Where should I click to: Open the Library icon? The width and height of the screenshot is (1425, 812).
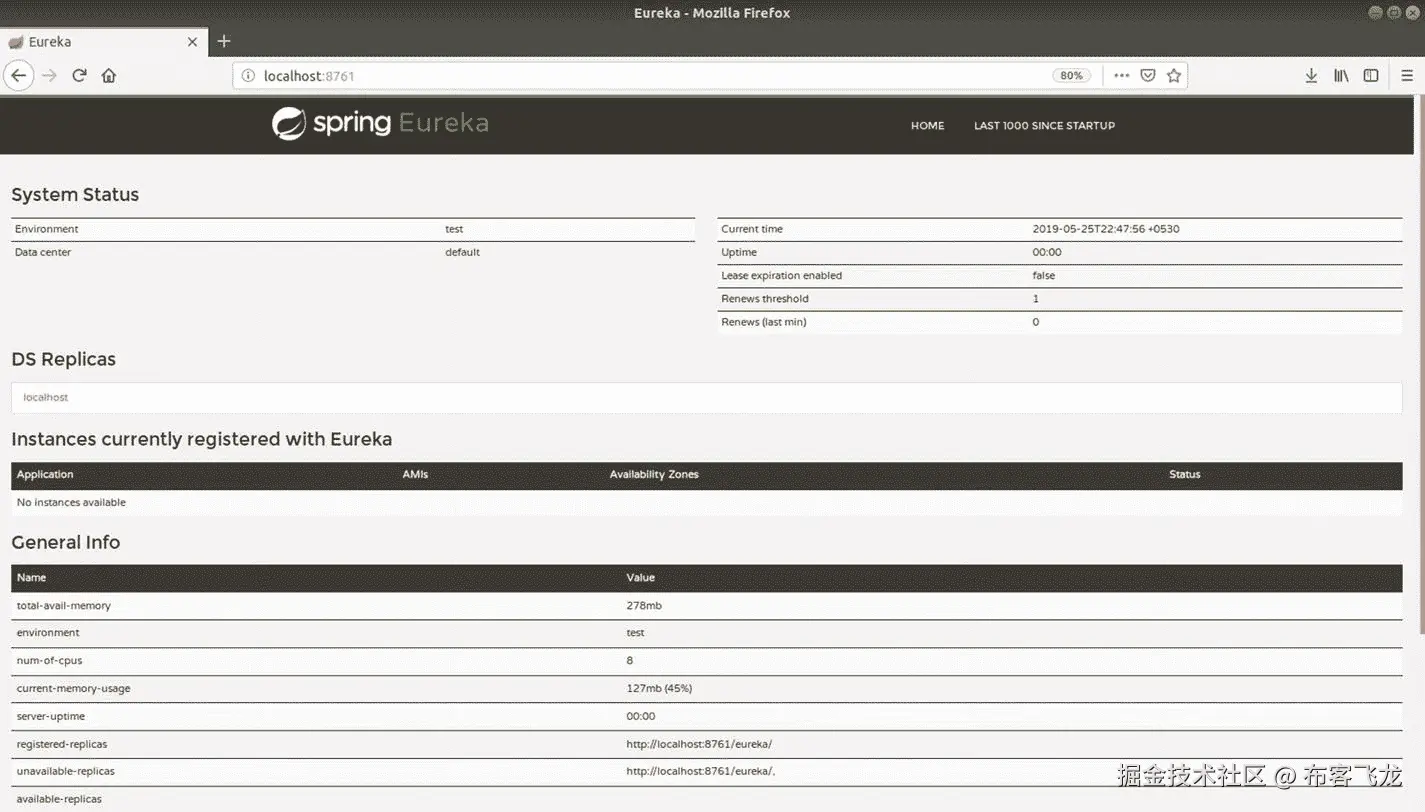pos(1341,76)
